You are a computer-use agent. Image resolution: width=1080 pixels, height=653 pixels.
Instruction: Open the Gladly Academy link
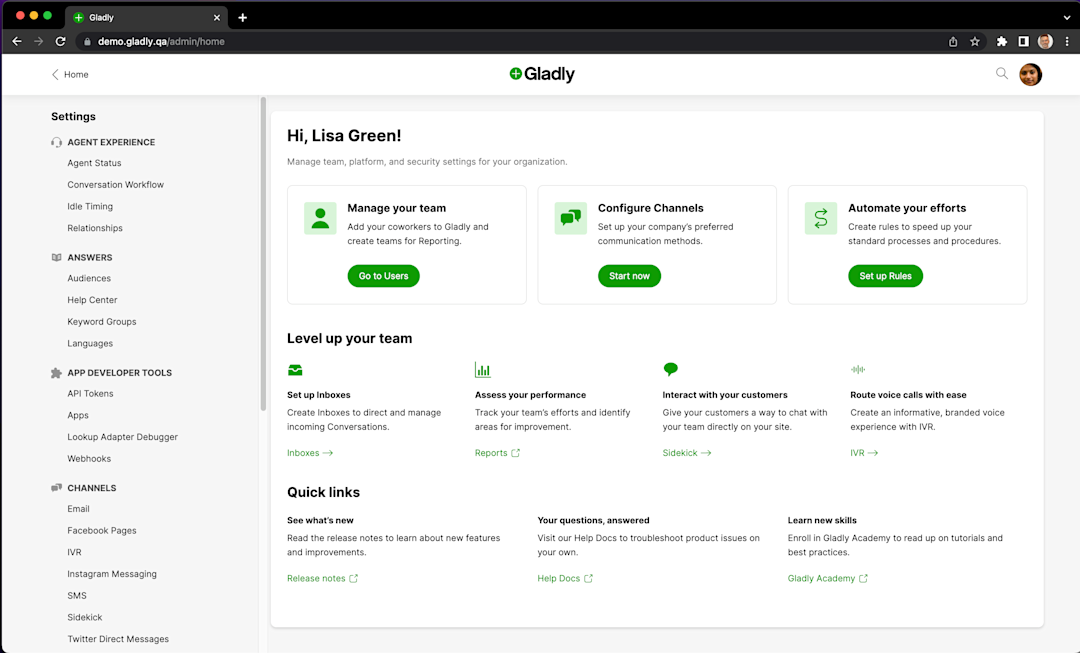(827, 578)
